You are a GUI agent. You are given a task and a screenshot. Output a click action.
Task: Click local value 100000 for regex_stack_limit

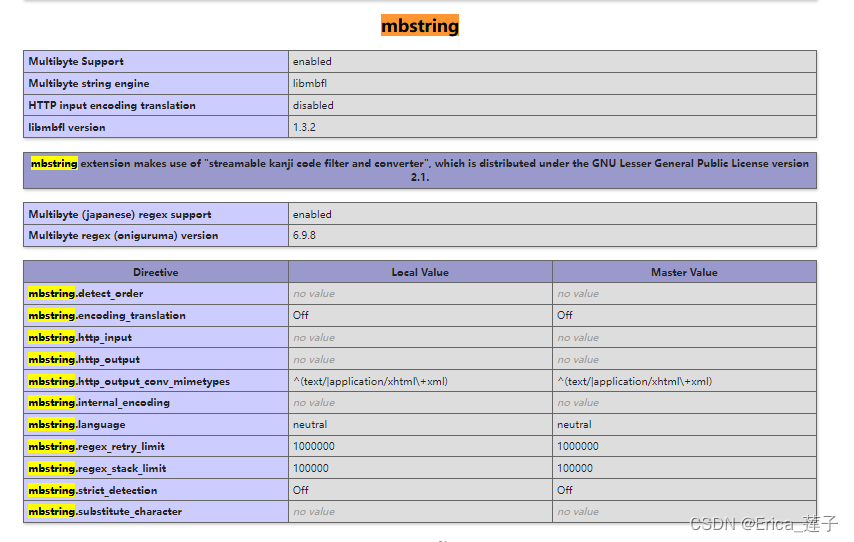coord(310,468)
